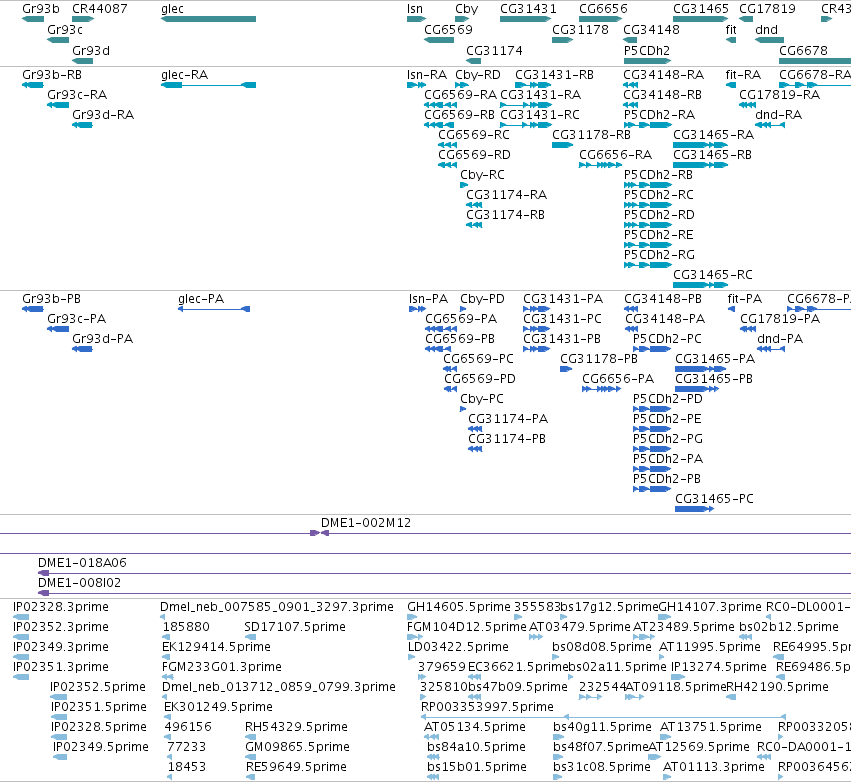
Task: Click the "Gr93b-PB" protein label
Action: pyautogui.click(x=52, y=298)
